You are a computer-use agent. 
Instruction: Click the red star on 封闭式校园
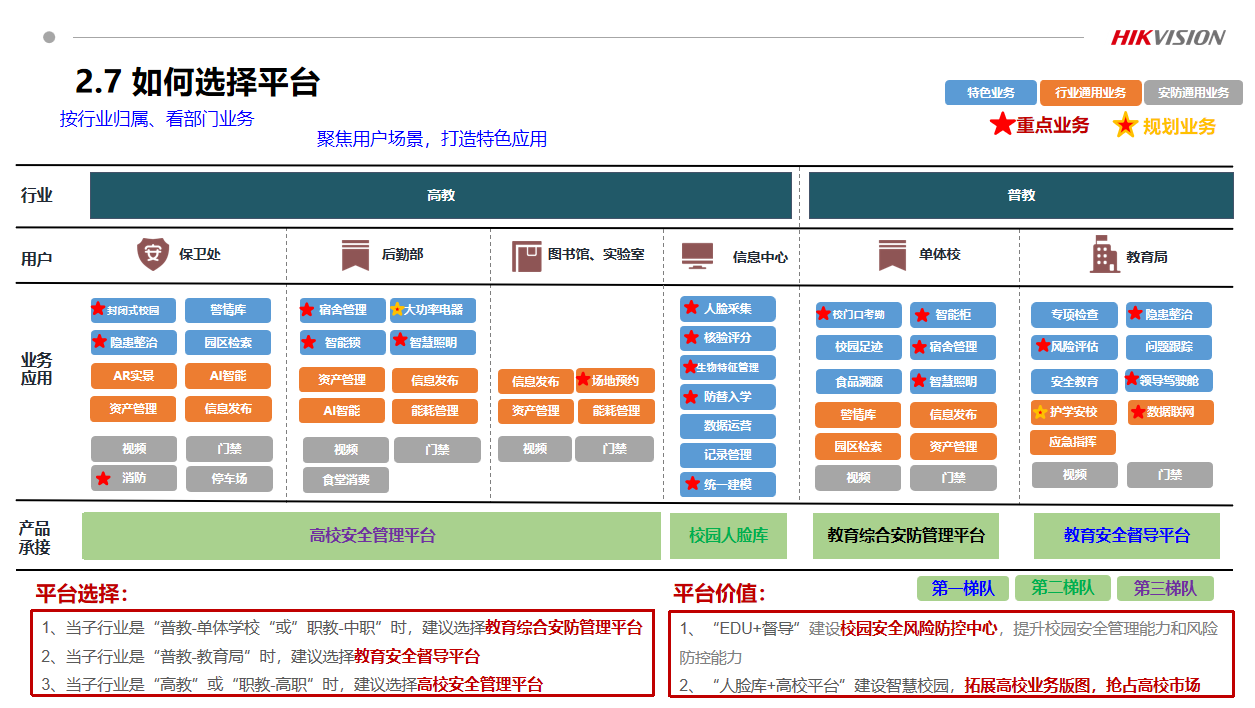(98, 309)
